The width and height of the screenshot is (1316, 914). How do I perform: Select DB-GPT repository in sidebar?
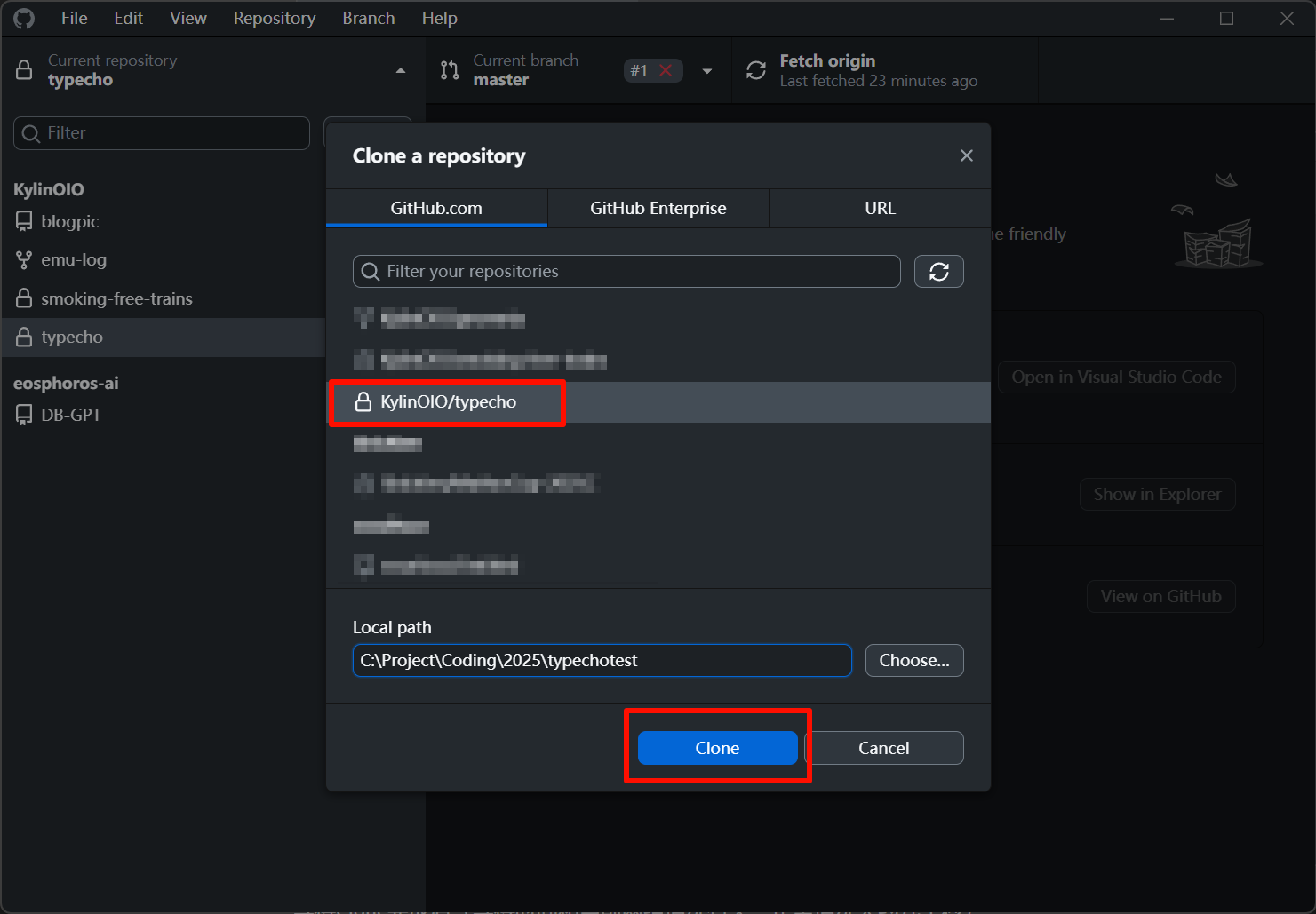point(163,415)
